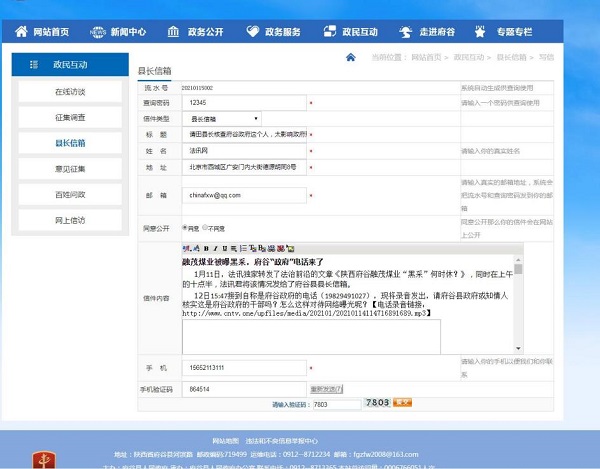Open 在线访谈 in the left sidebar
Viewport: 600px width, 469px height.
[x=70, y=91]
